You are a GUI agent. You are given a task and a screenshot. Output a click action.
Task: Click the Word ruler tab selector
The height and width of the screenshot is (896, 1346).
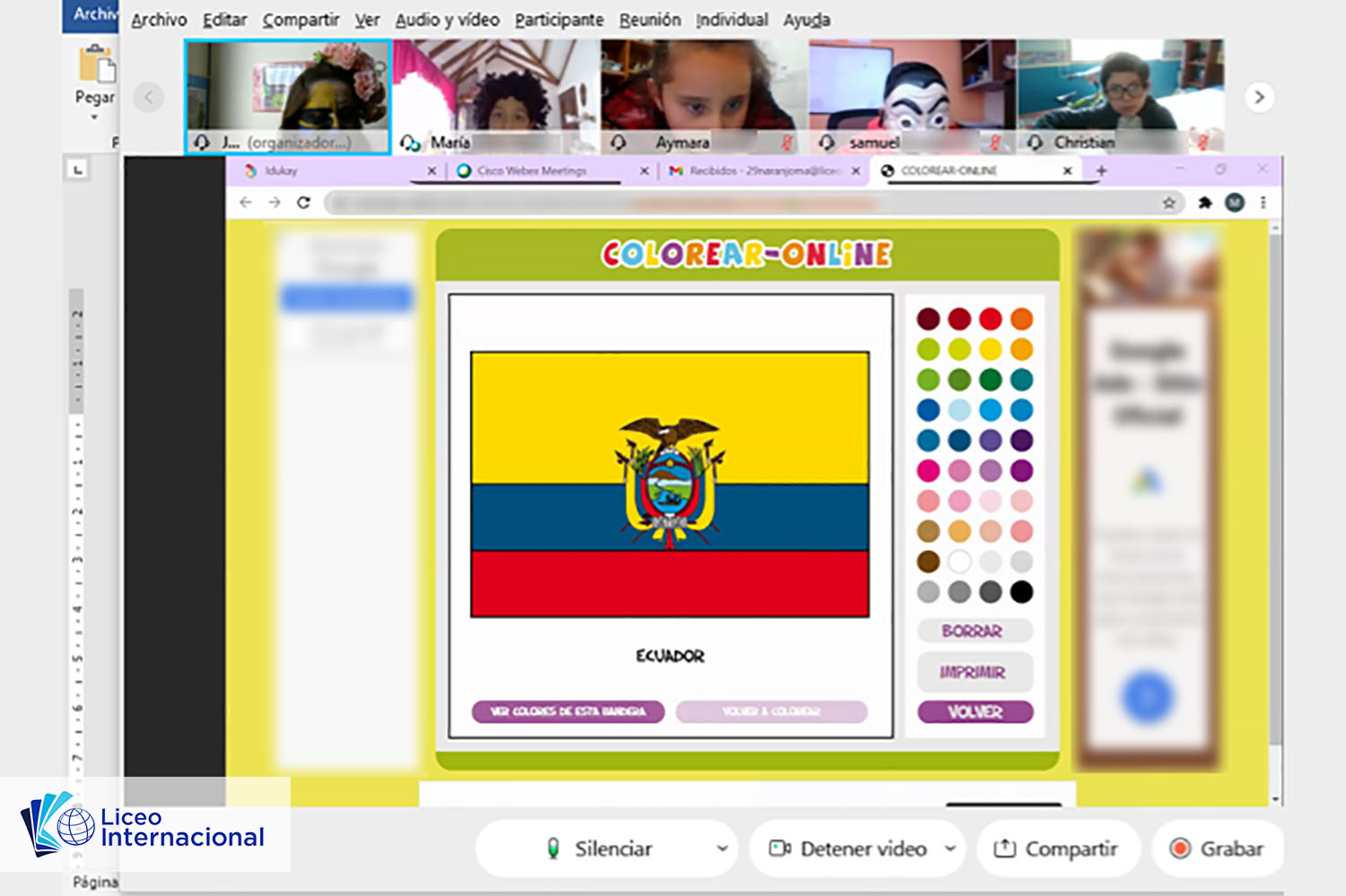point(78,169)
